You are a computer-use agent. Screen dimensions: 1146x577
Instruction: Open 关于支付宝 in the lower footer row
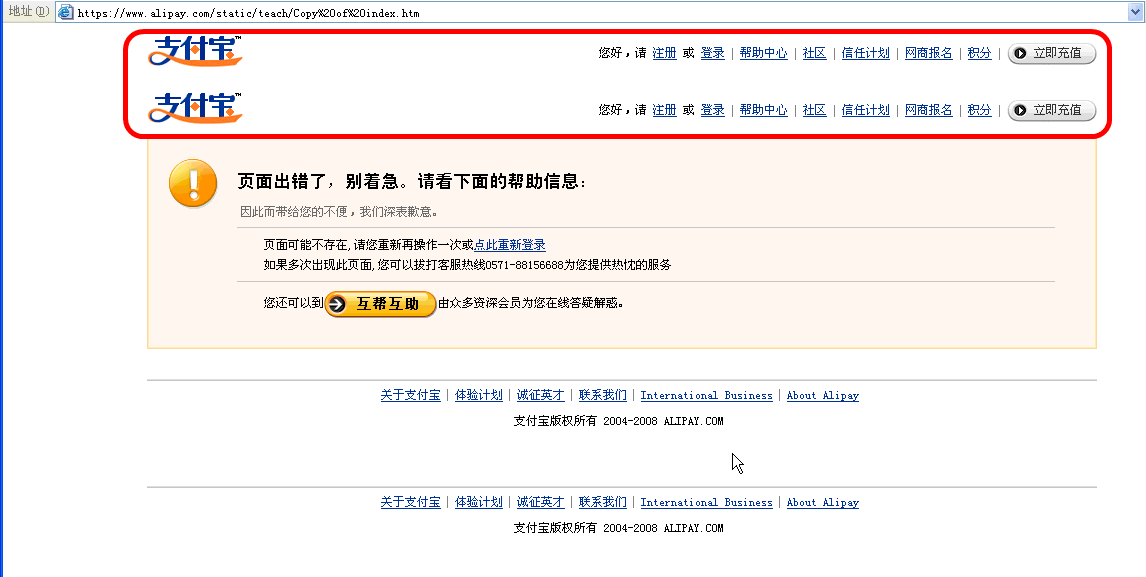click(411, 502)
